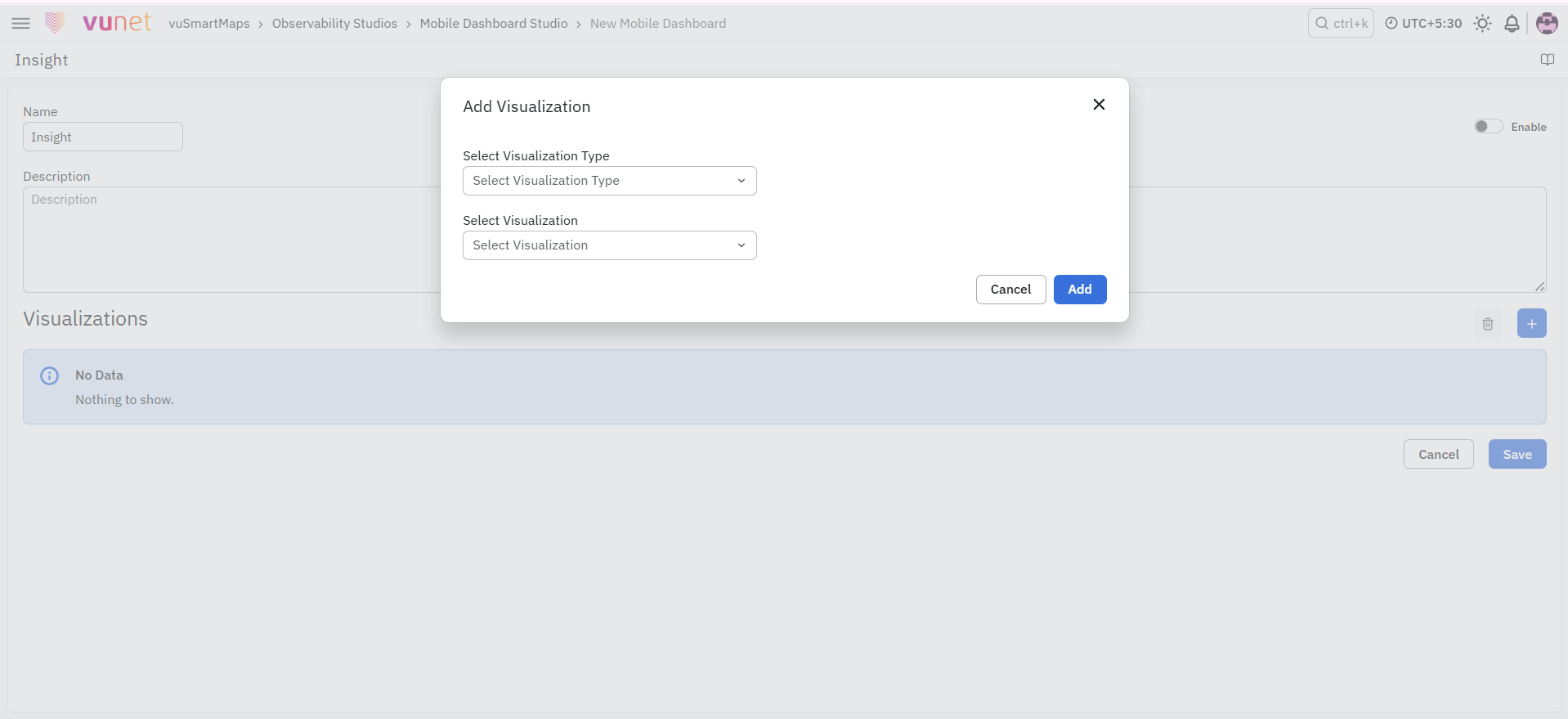Open the hamburger navigation menu
The height and width of the screenshot is (719, 1568).
pos(20,23)
